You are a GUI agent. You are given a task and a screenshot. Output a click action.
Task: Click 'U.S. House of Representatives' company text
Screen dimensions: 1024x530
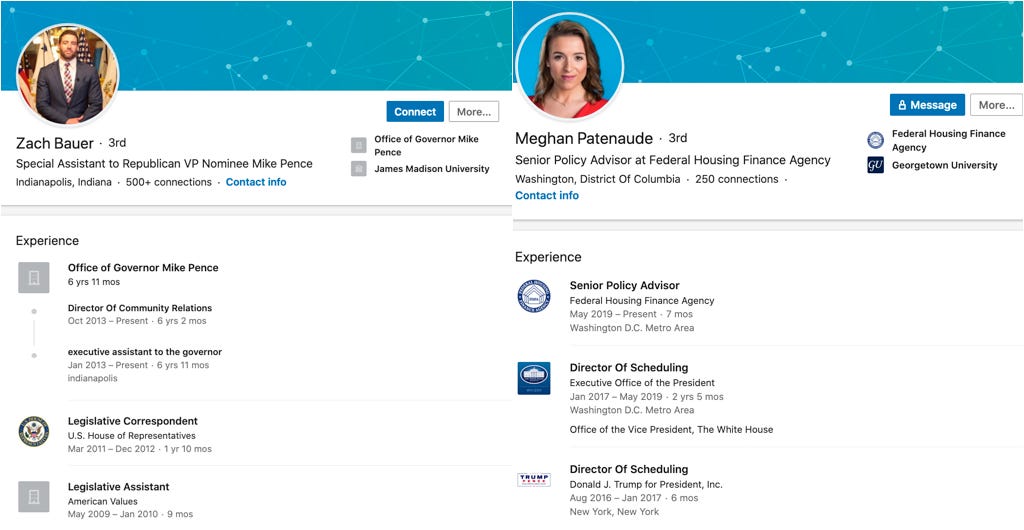click(131, 435)
